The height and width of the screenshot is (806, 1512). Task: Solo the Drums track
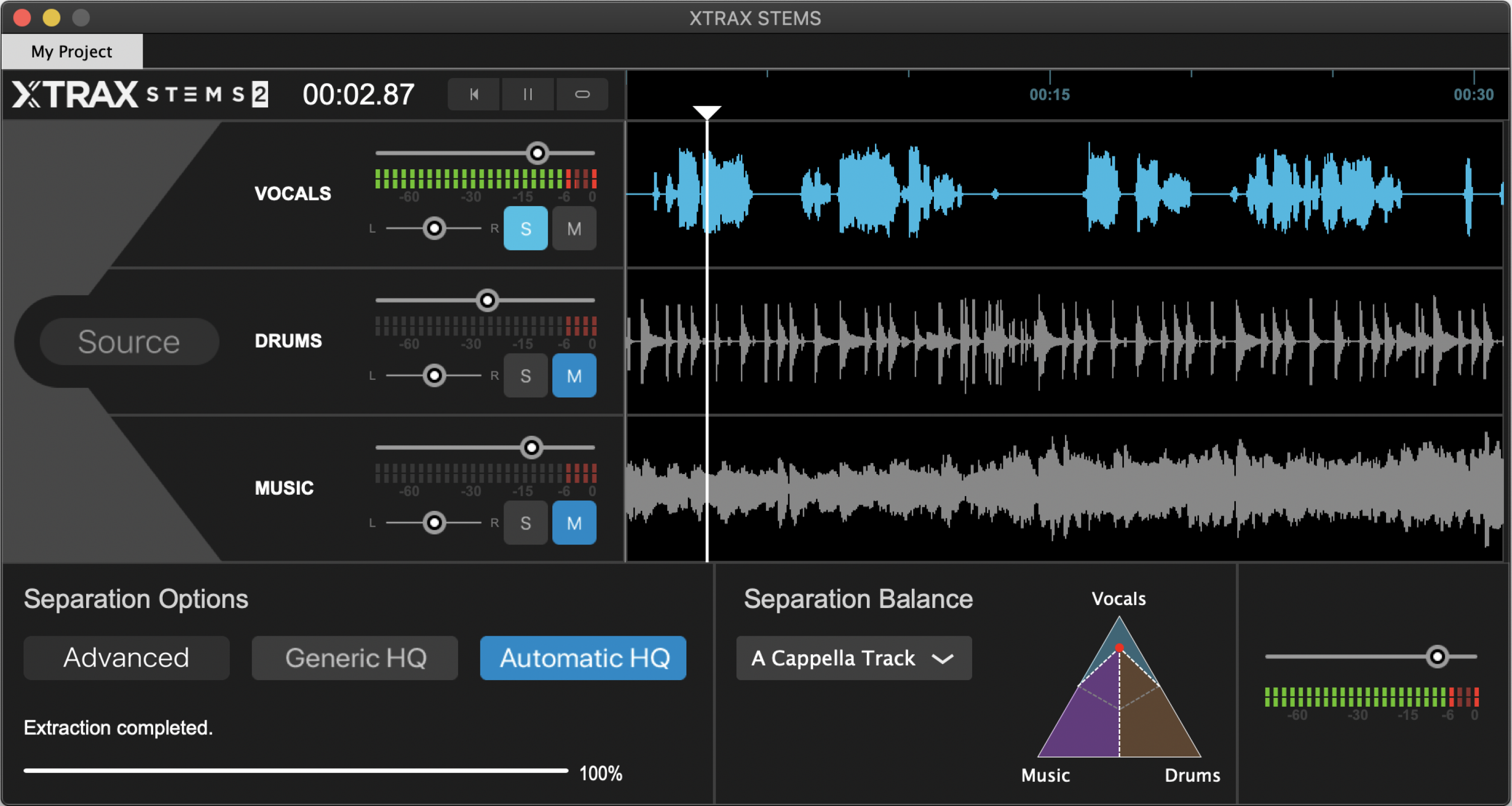(525, 376)
